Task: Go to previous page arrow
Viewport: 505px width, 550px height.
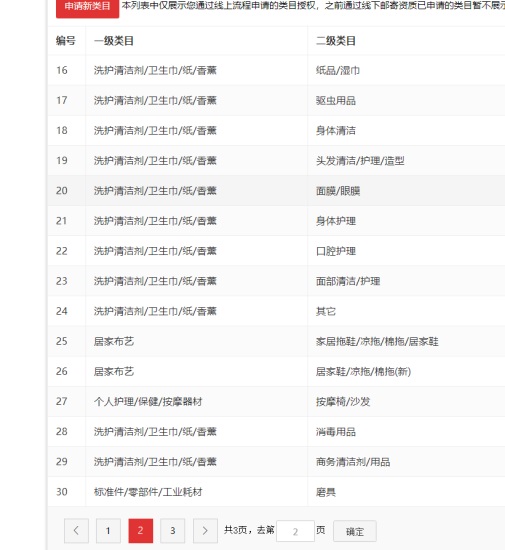Action: [x=76, y=530]
